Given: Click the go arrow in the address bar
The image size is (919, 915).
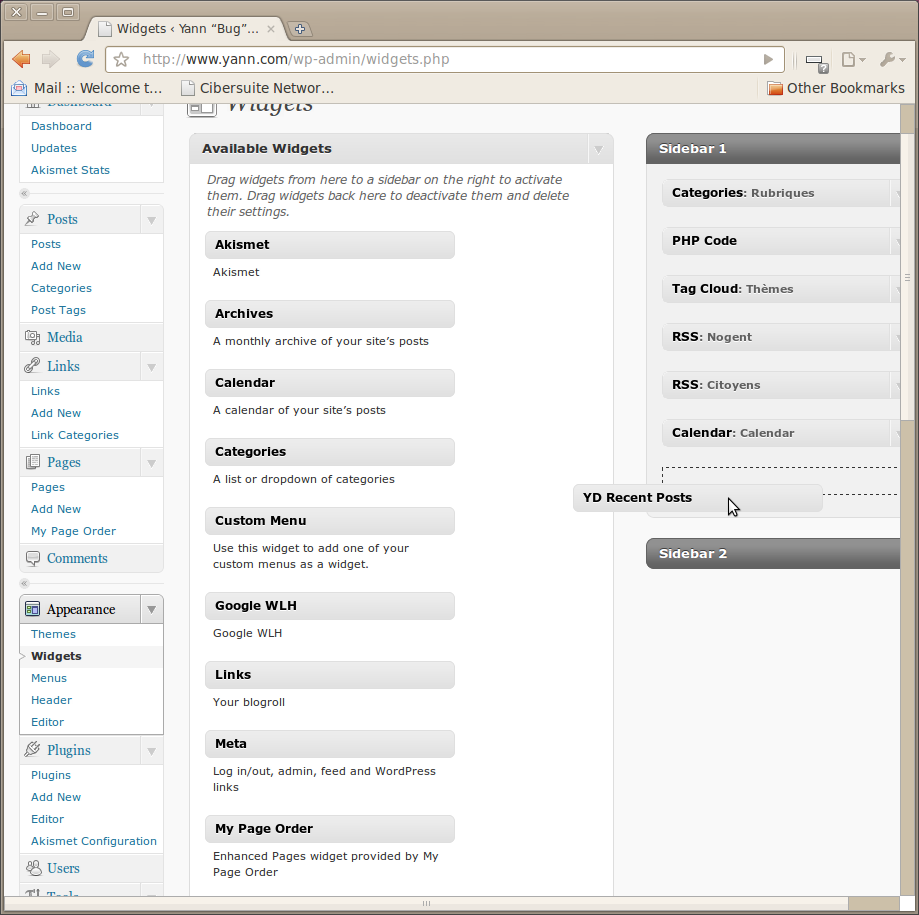Looking at the screenshot, I should (x=768, y=59).
